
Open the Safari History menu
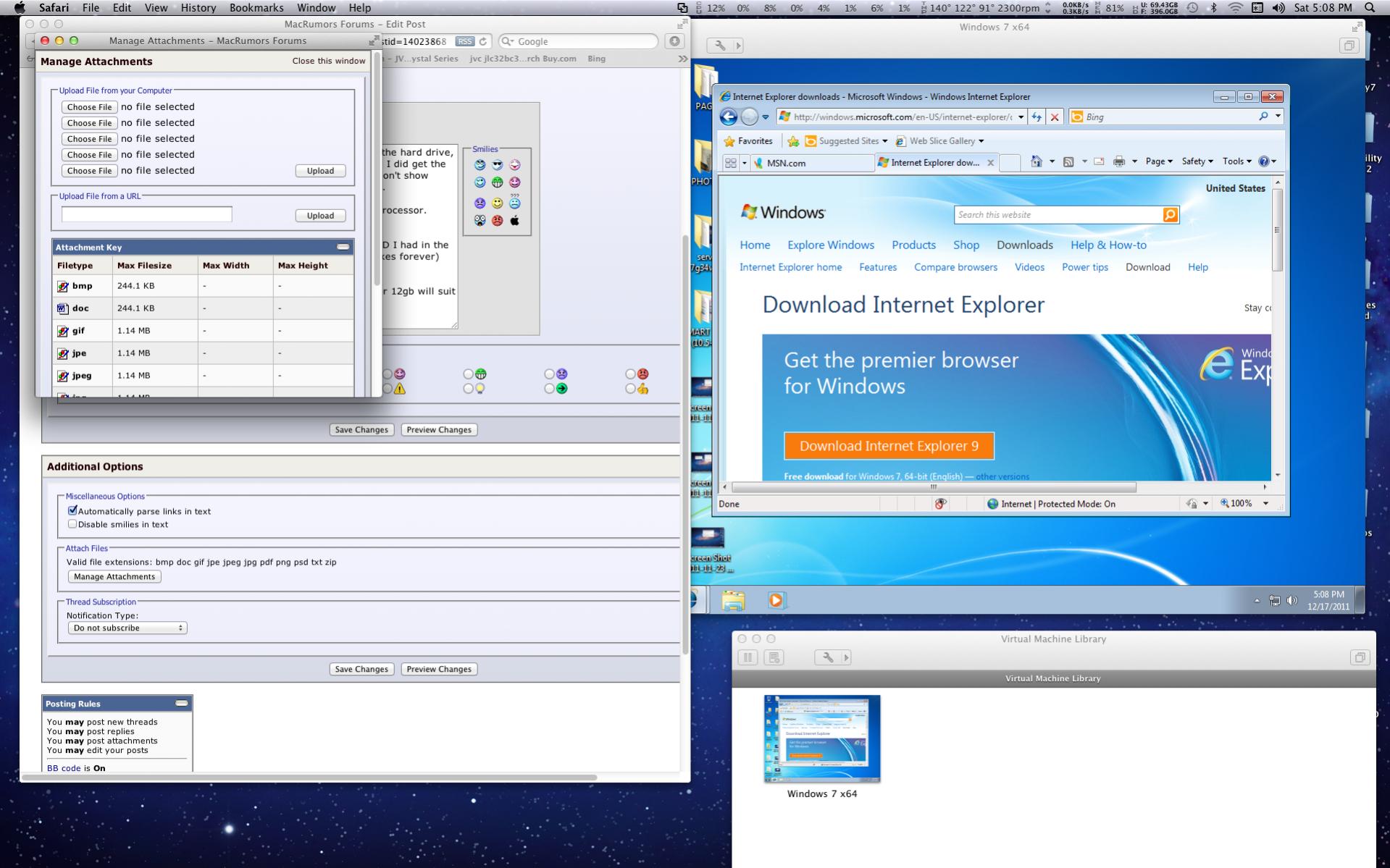pos(198,8)
